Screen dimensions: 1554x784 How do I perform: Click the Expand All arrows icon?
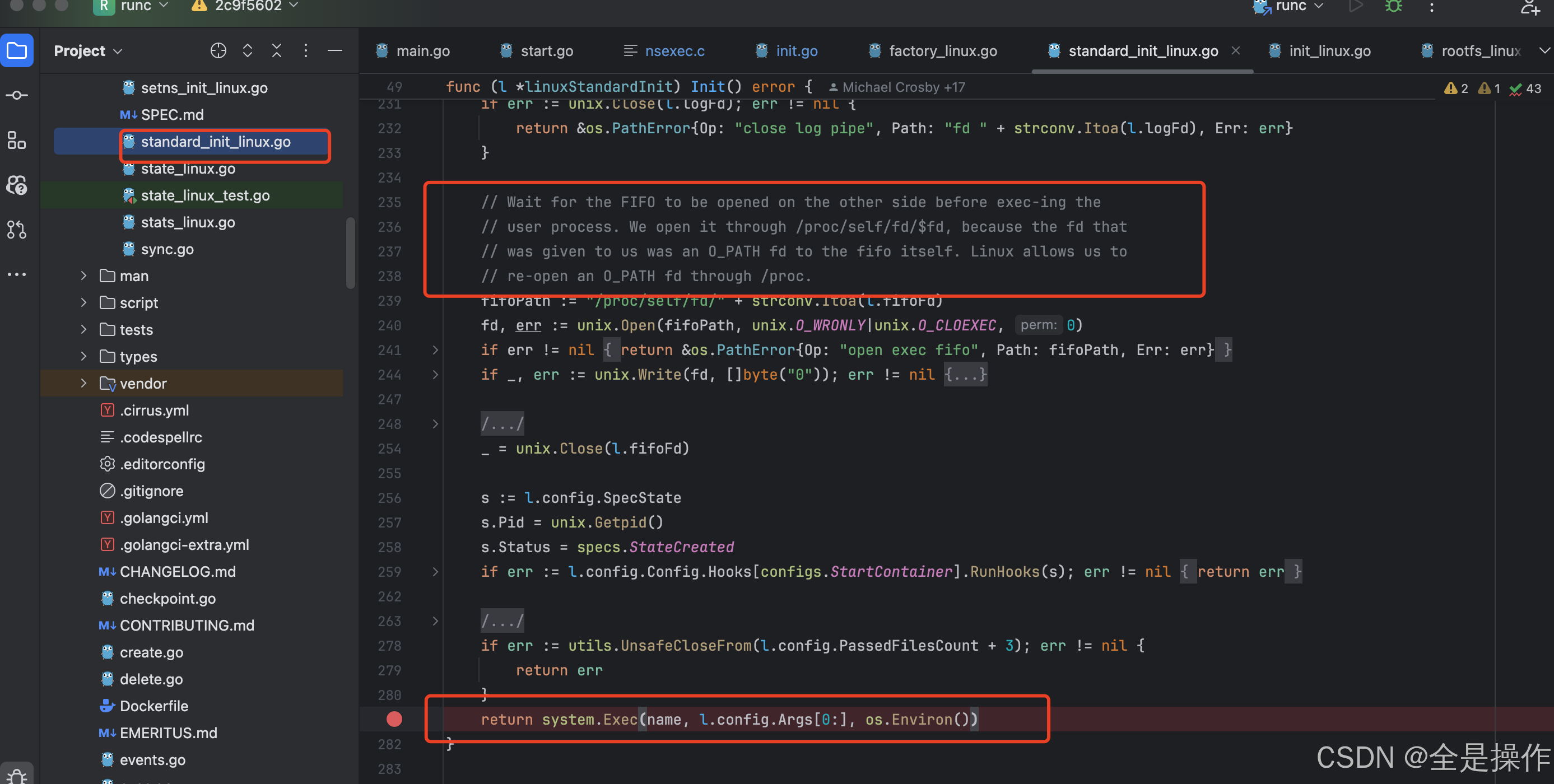[248, 50]
